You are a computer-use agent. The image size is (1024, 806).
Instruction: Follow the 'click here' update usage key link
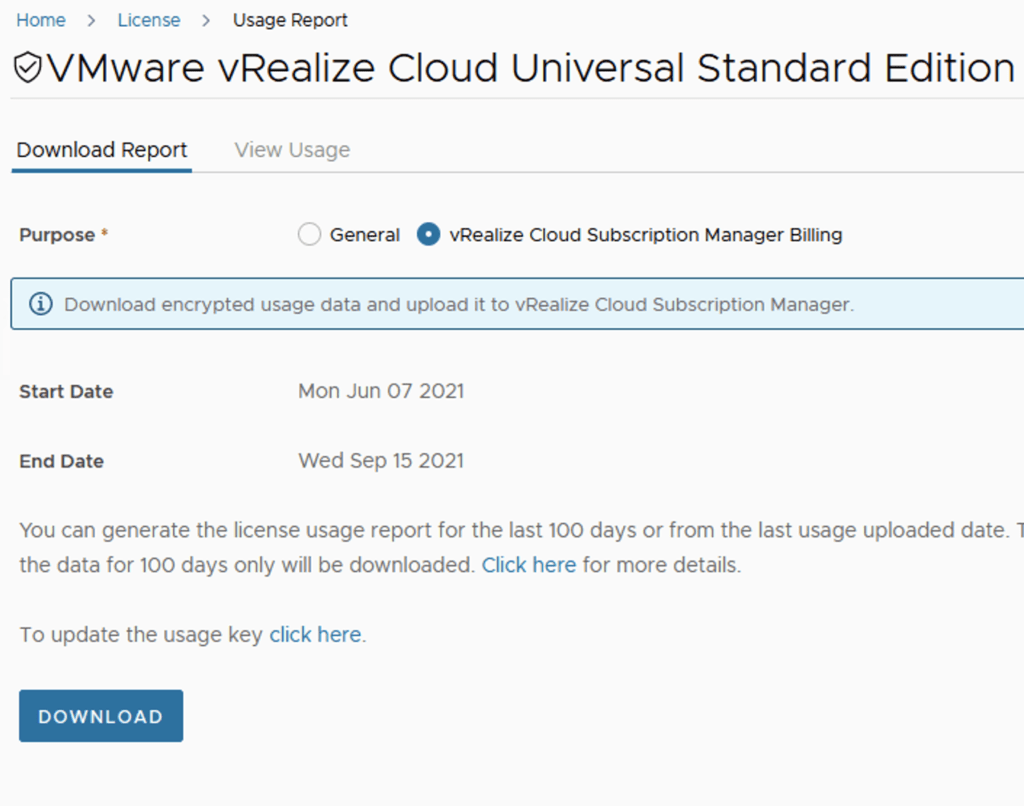coord(315,635)
